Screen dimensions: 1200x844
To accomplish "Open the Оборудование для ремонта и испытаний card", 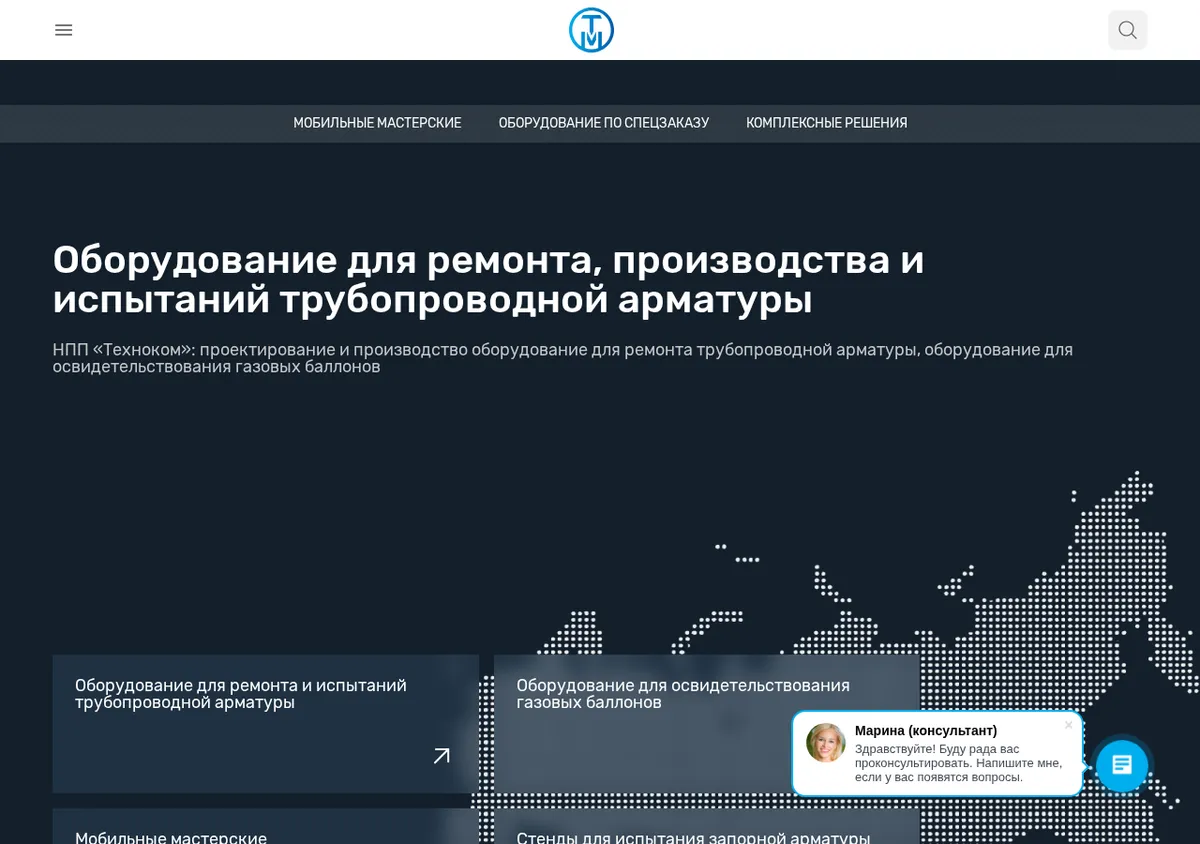I will pyautogui.click(x=265, y=724).
